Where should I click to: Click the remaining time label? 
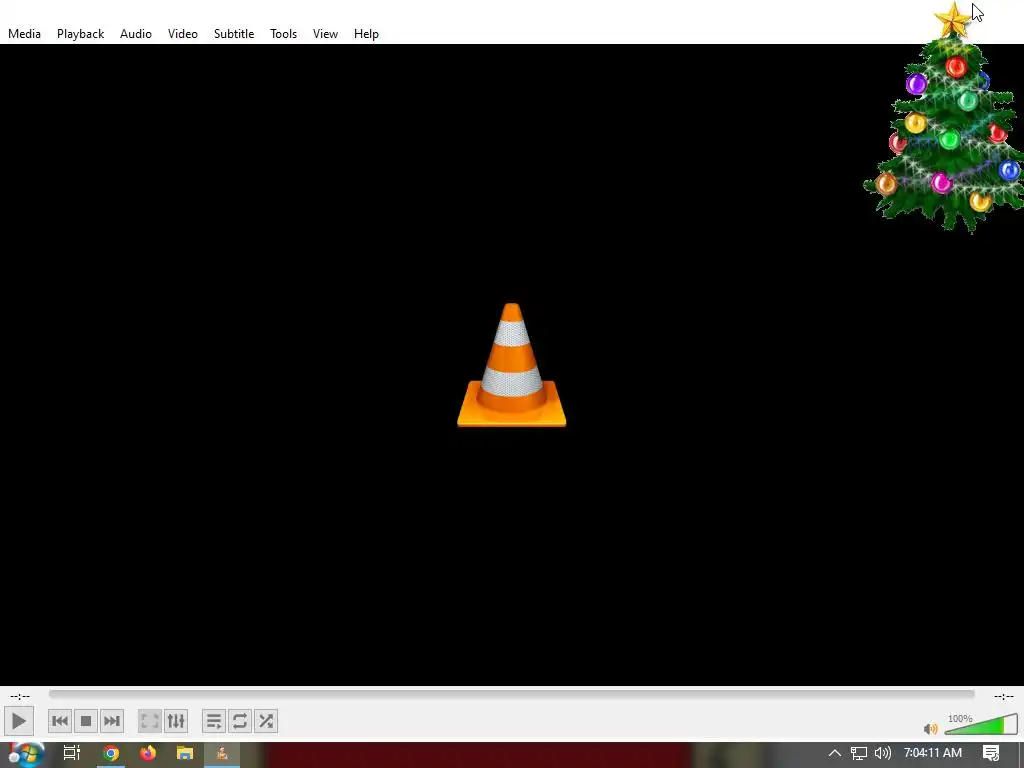[1004, 696]
